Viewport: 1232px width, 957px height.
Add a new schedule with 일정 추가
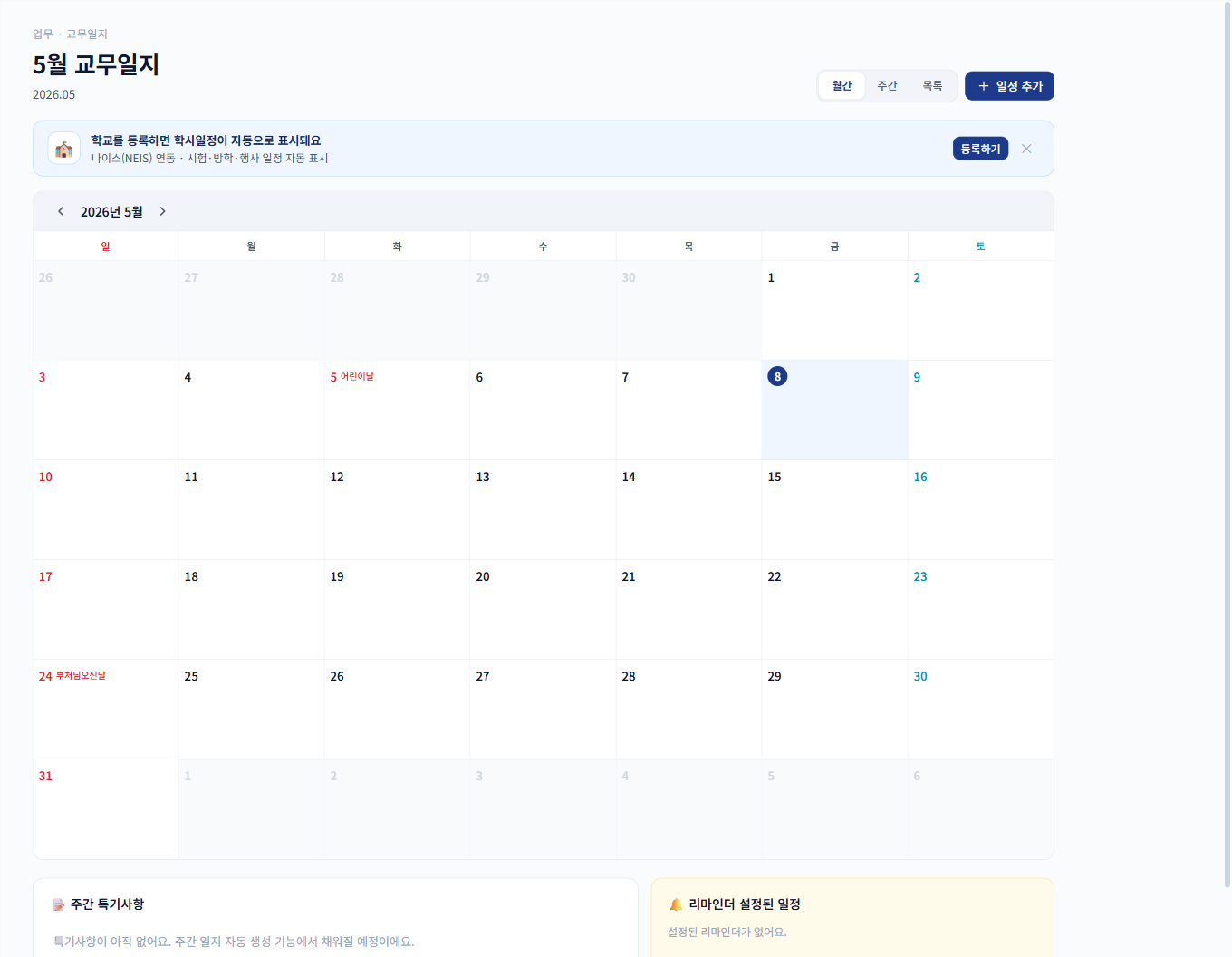point(1009,86)
